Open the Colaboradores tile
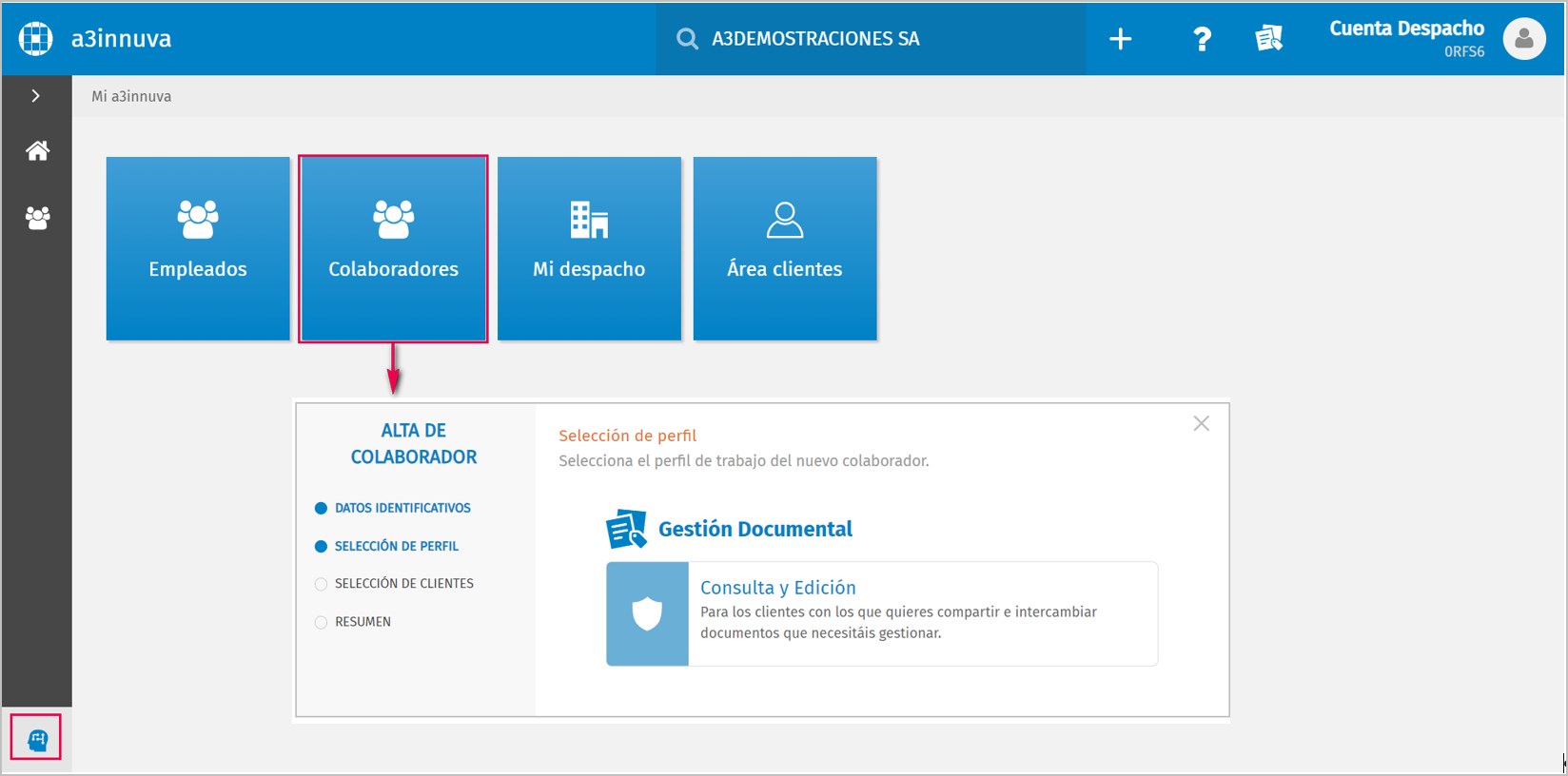 point(393,248)
